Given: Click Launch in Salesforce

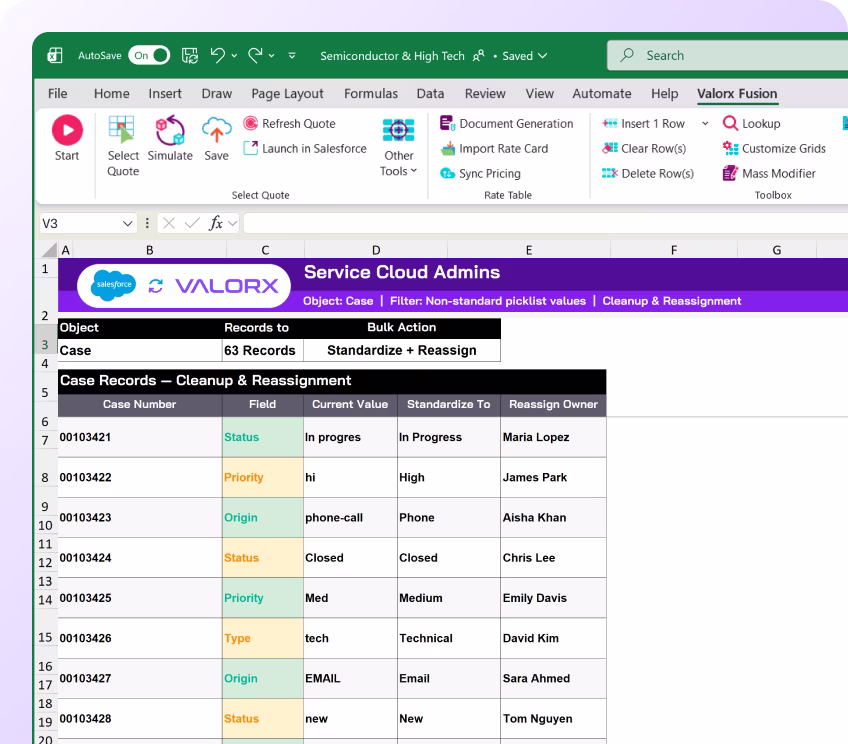Looking at the screenshot, I should [305, 149].
